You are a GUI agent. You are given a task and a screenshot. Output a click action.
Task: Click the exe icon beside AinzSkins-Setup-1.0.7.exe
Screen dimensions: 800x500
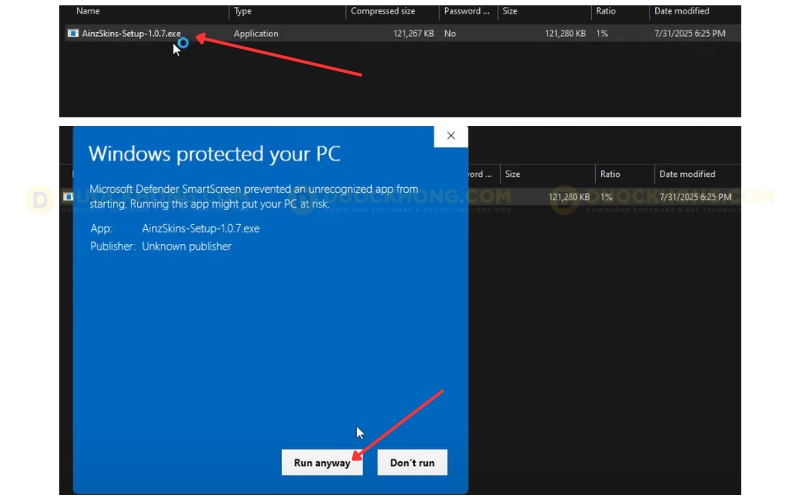73,33
